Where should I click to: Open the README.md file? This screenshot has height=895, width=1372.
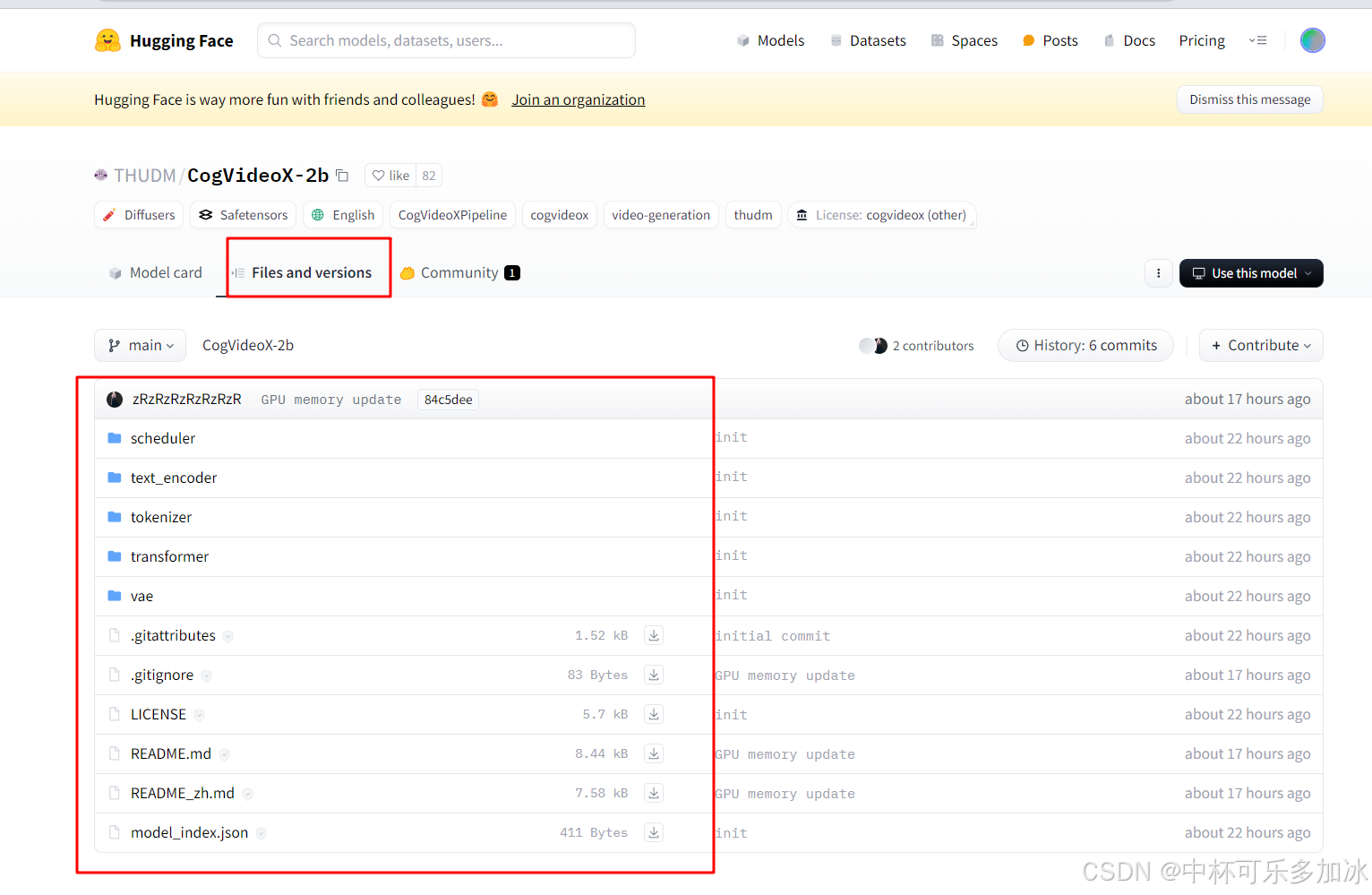coord(171,753)
